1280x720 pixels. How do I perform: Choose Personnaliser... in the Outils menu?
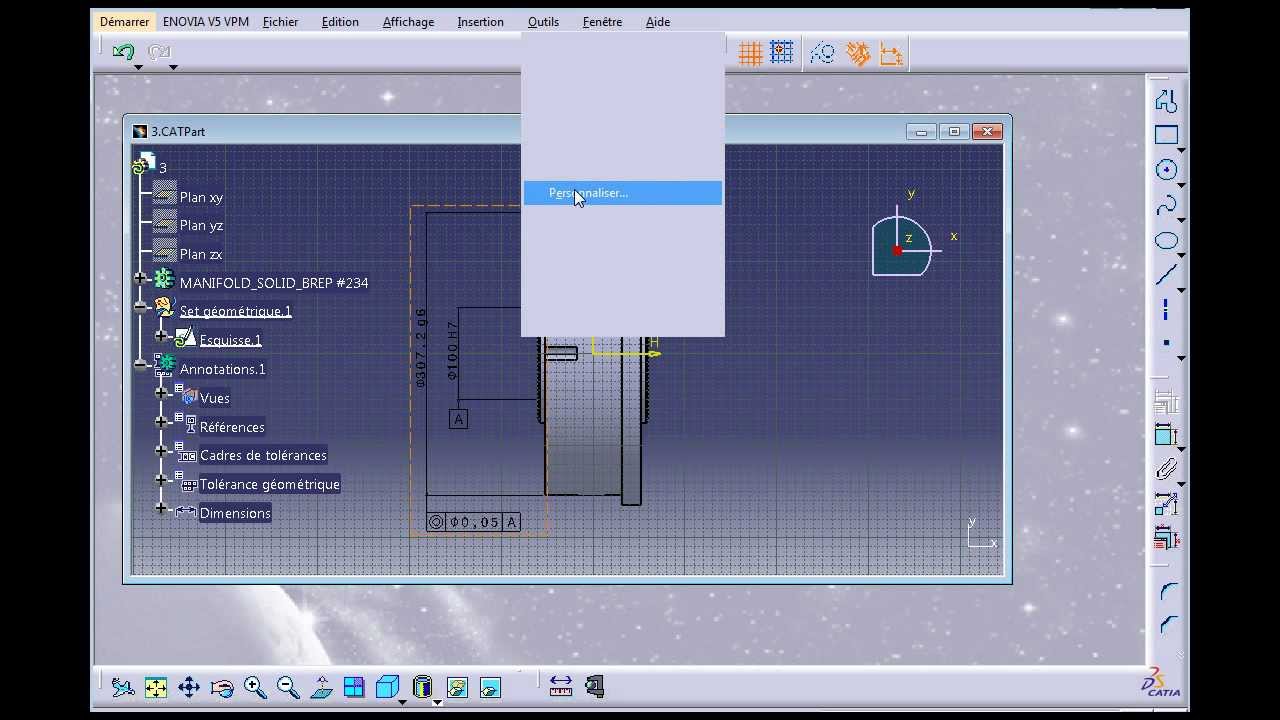tap(588, 193)
